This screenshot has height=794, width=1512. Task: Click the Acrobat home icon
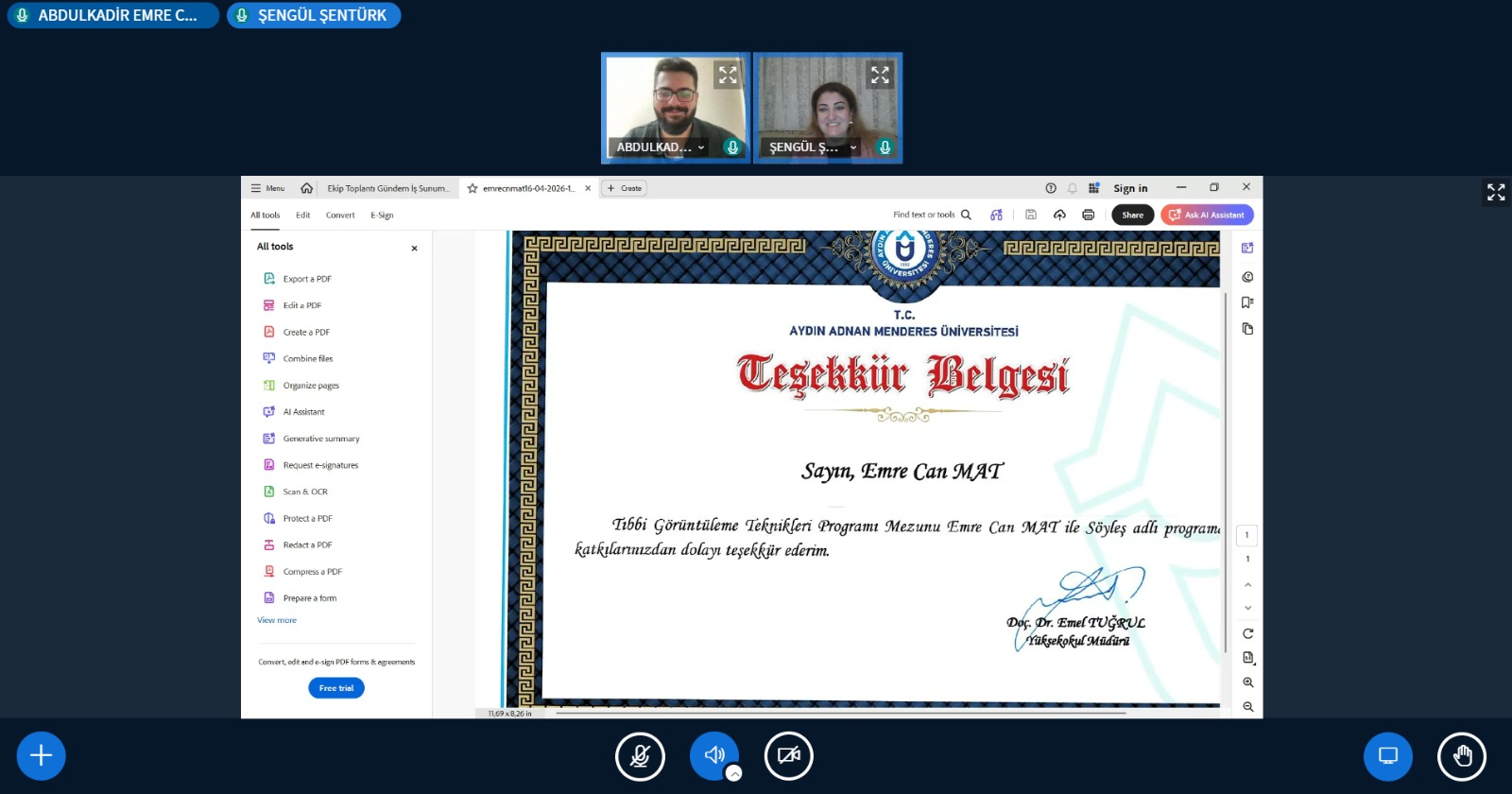tap(306, 188)
